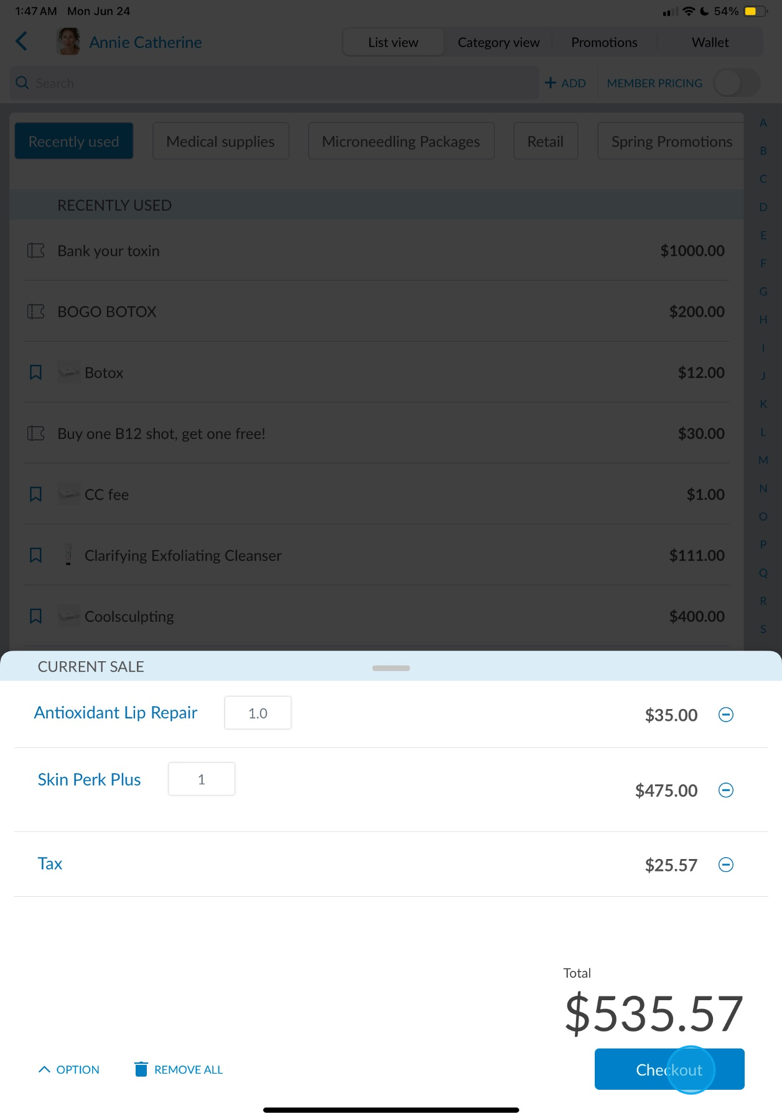Tap the bookmark icon beside Botox
Image resolution: width=782 pixels, height=1119 pixels.
pyautogui.click(x=36, y=373)
